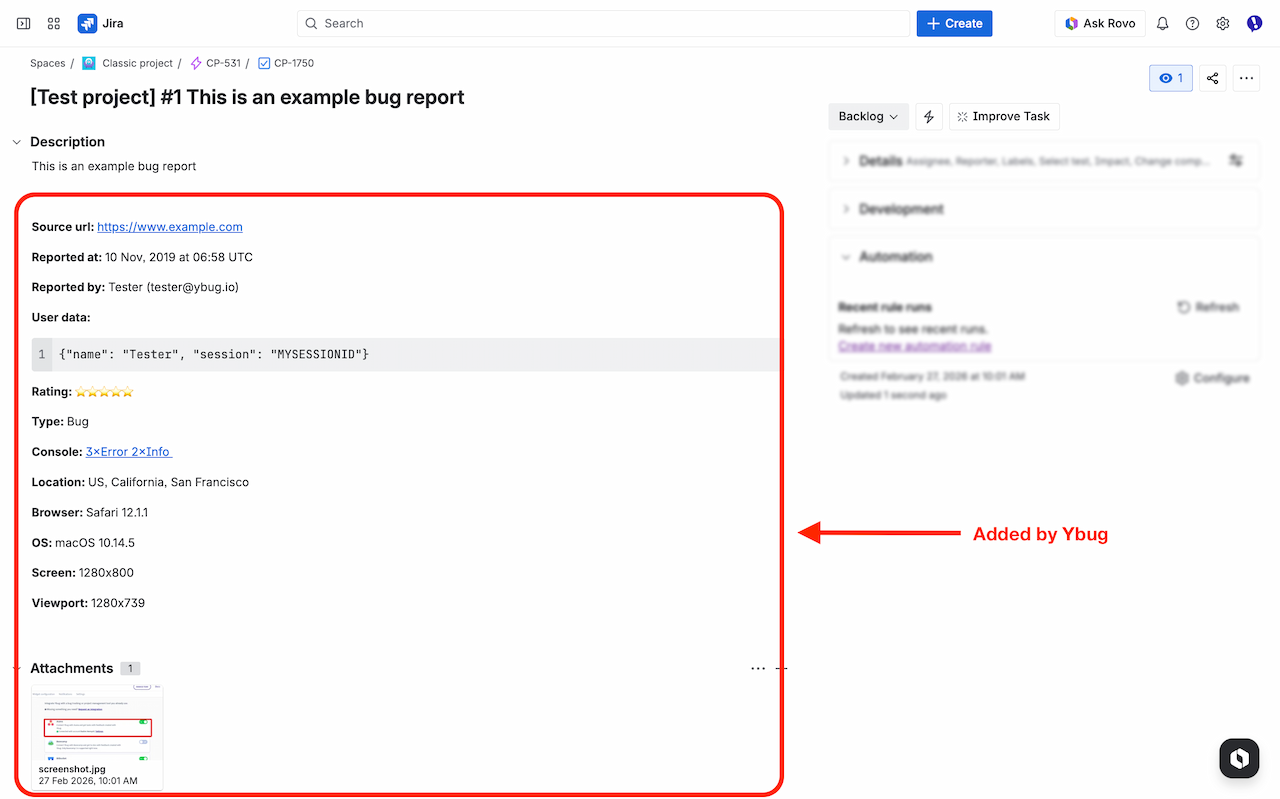Viewport: 1280px width, 799px height.
Task: Open the help question mark icon
Action: 1192,22
